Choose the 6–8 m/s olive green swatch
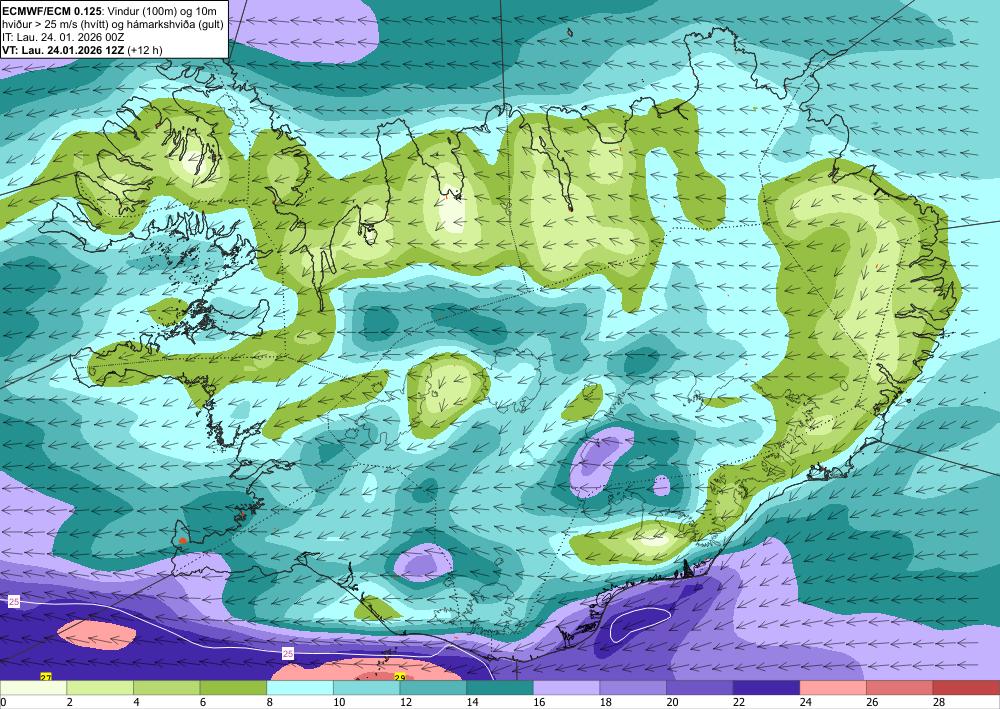Image resolution: width=1000 pixels, height=709 pixels. (233, 688)
